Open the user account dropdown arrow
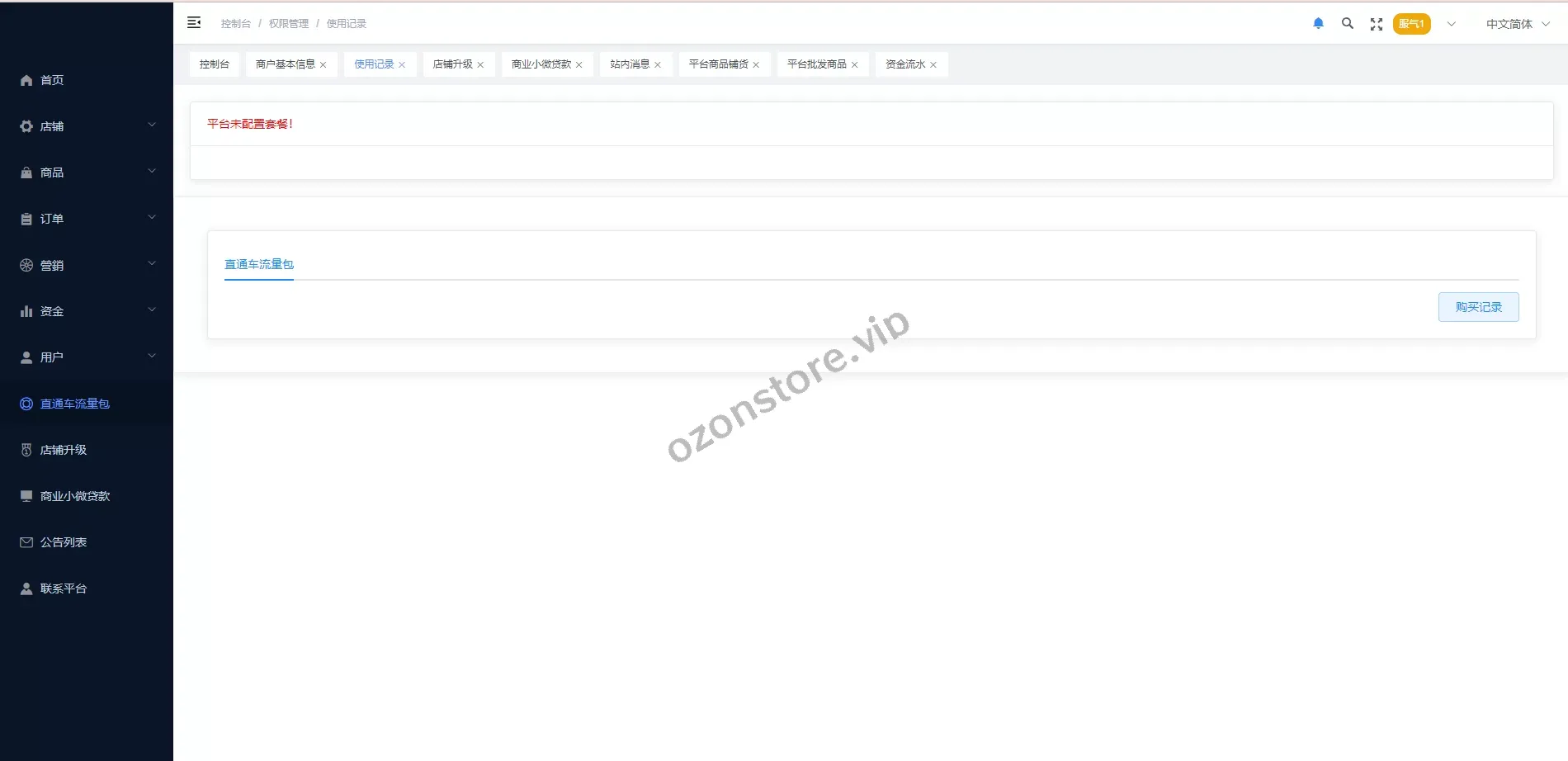The image size is (1568, 761). [1451, 24]
